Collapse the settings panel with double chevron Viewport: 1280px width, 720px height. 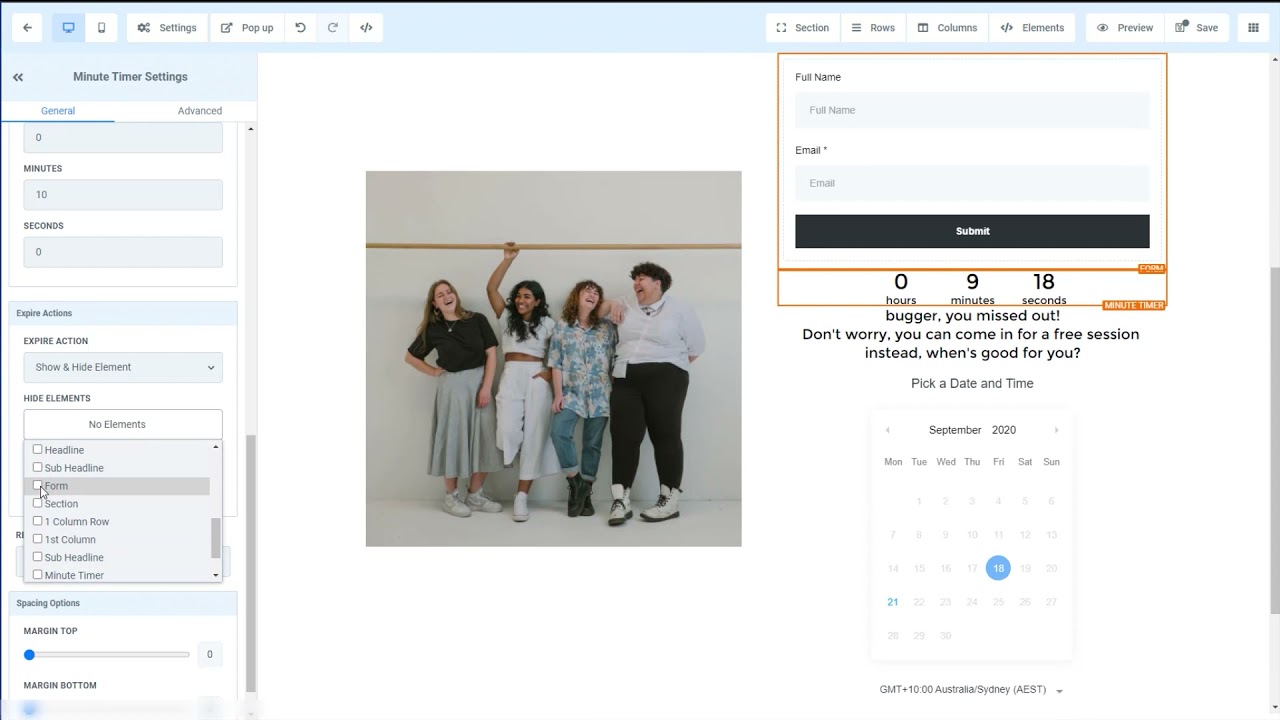(x=18, y=77)
